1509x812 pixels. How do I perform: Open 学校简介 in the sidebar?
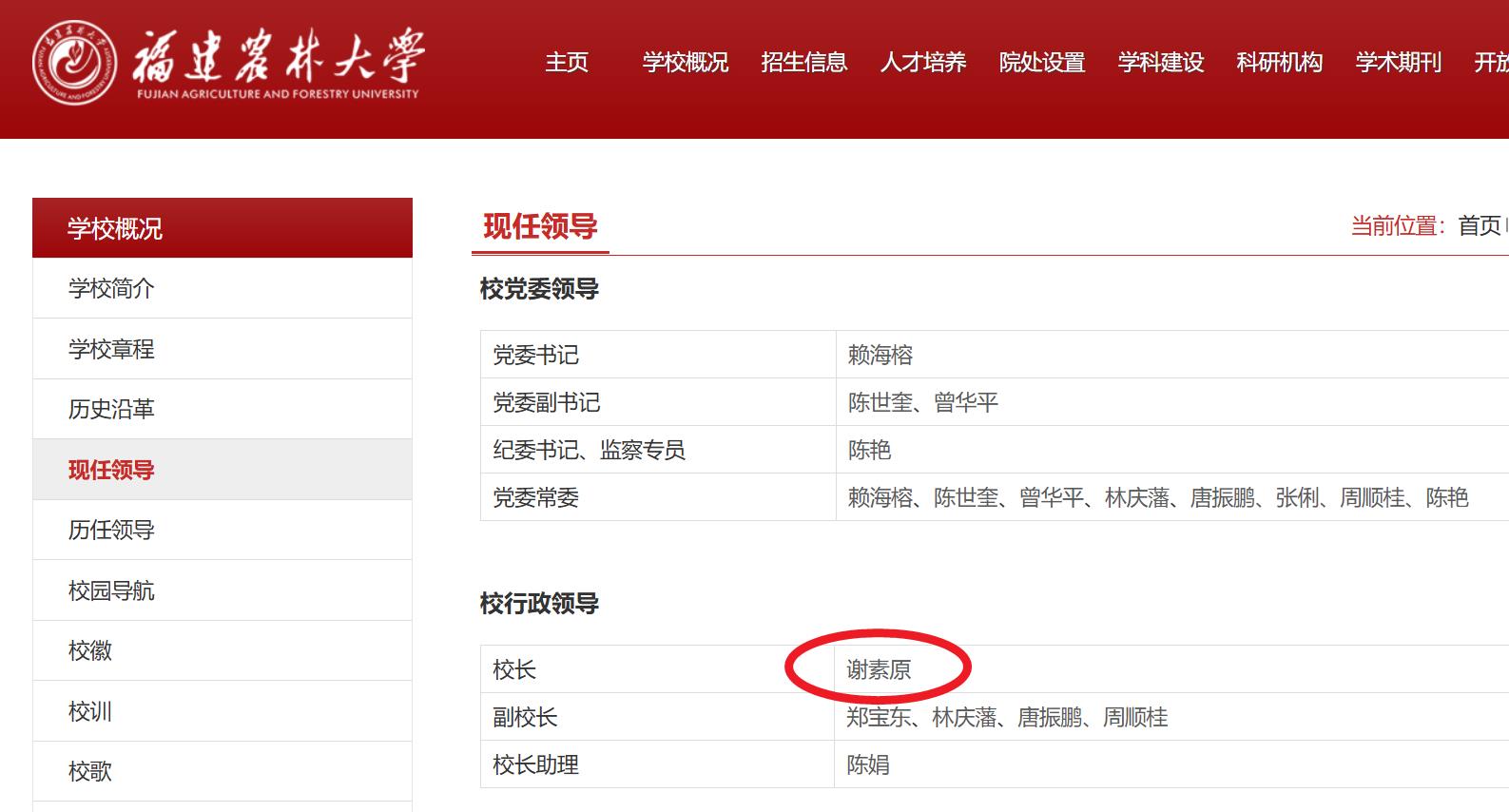pyautogui.click(x=111, y=289)
